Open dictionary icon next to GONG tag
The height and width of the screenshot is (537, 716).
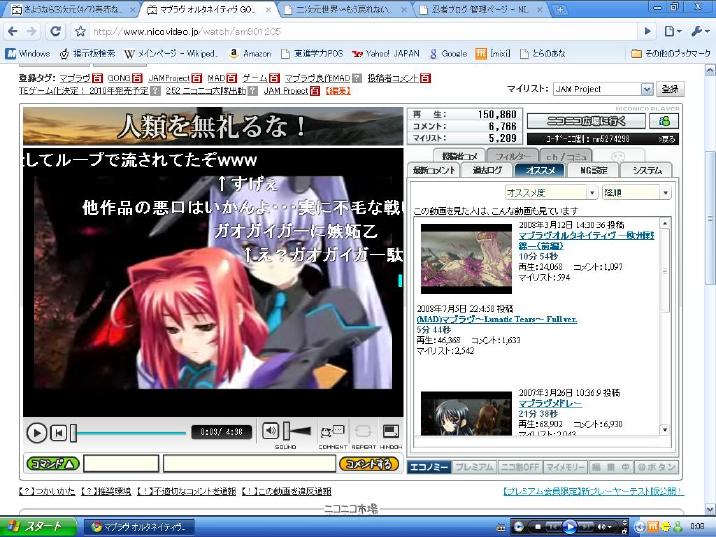tap(137, 79)
